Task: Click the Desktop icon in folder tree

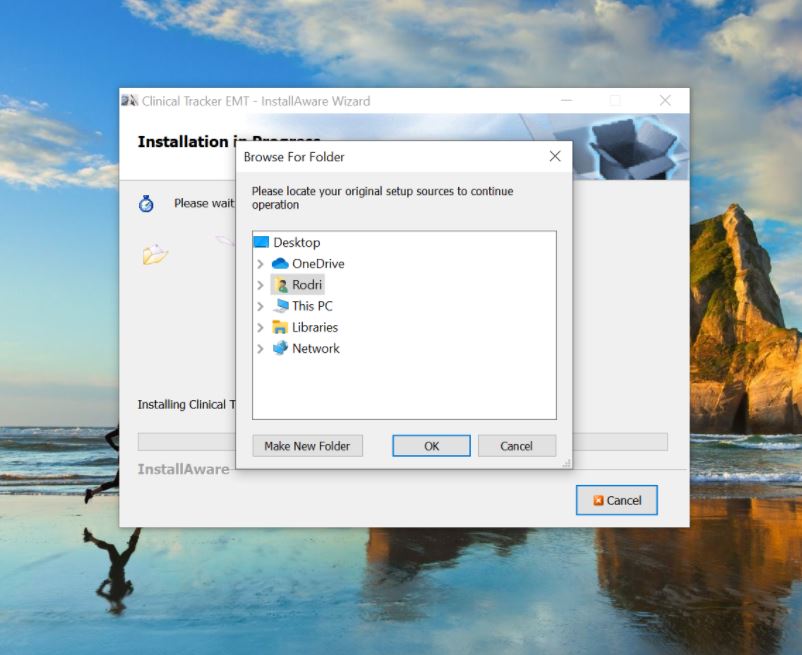Action: [x=261, y=242]
